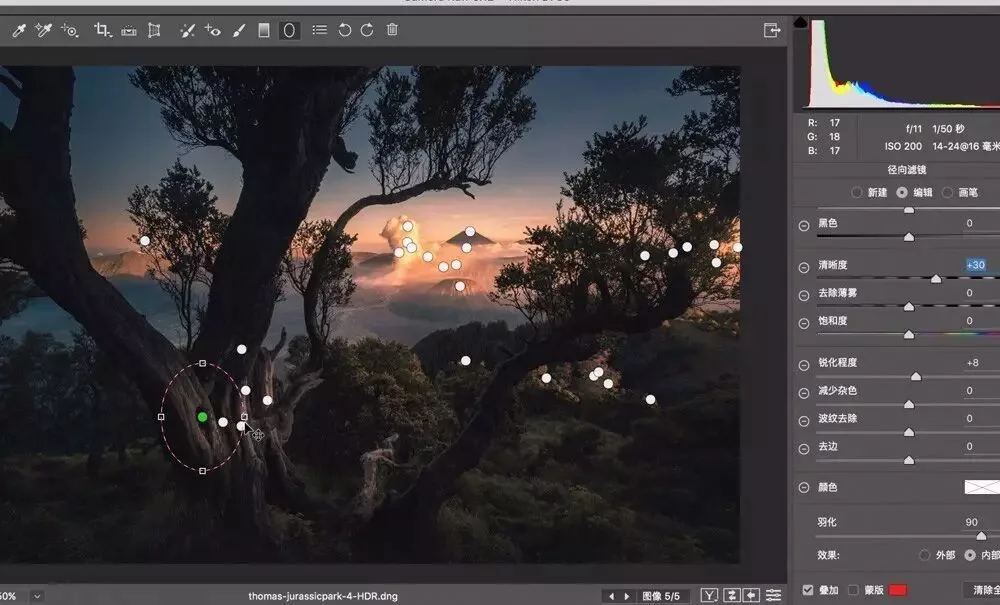The image size is (1000, 605).
Task: Set effect to 内部
Action: (970, 555)
